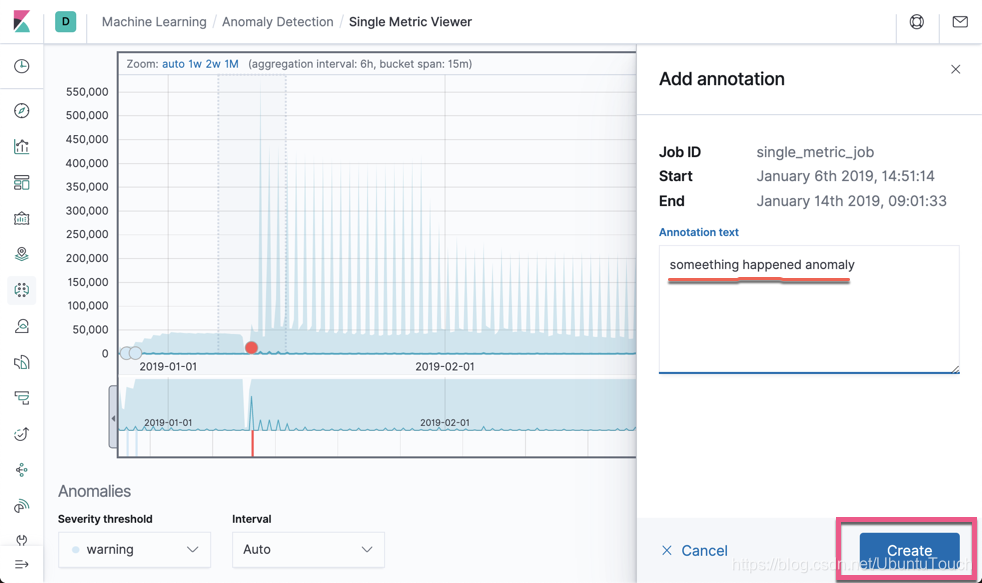Set zoom to 1w
This screenshot has width=982, height=583.
point(195,64)
